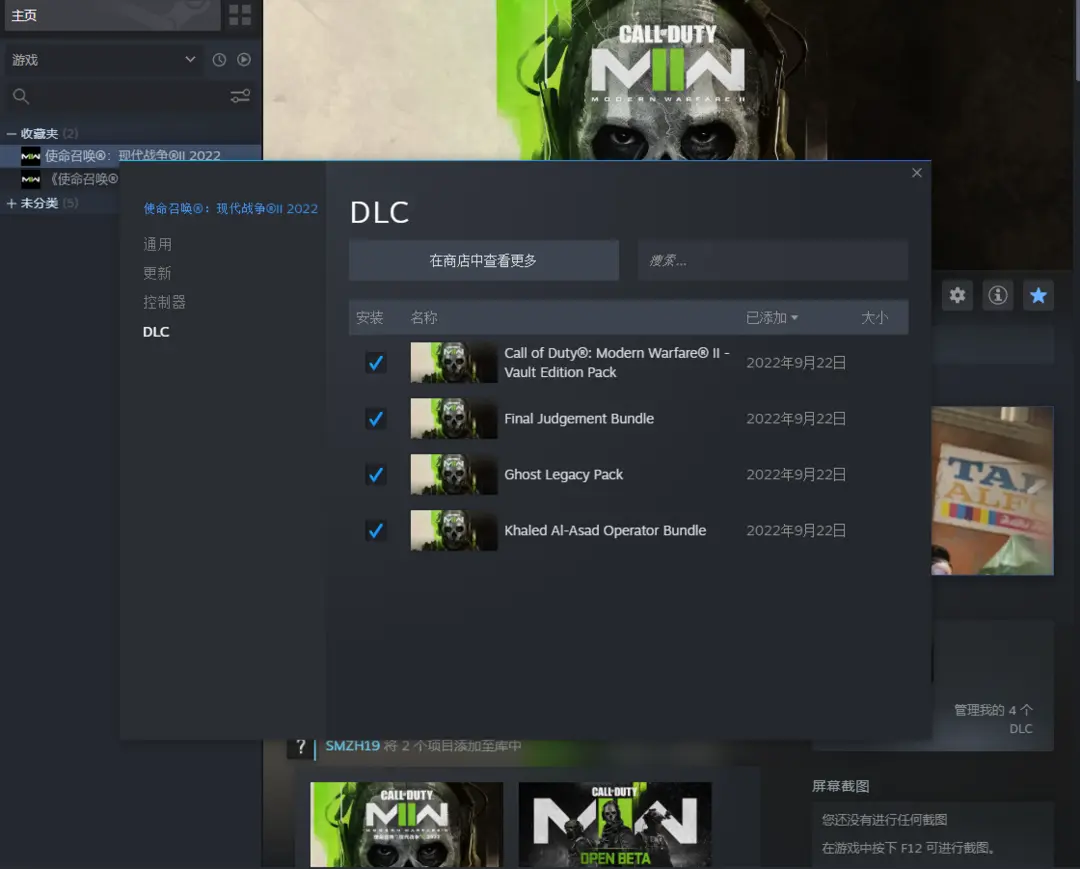Uncheck Ghost Legacy Pack install checkbox
This screenshot has width=1080, height=869.
click(x=375, y=474)
